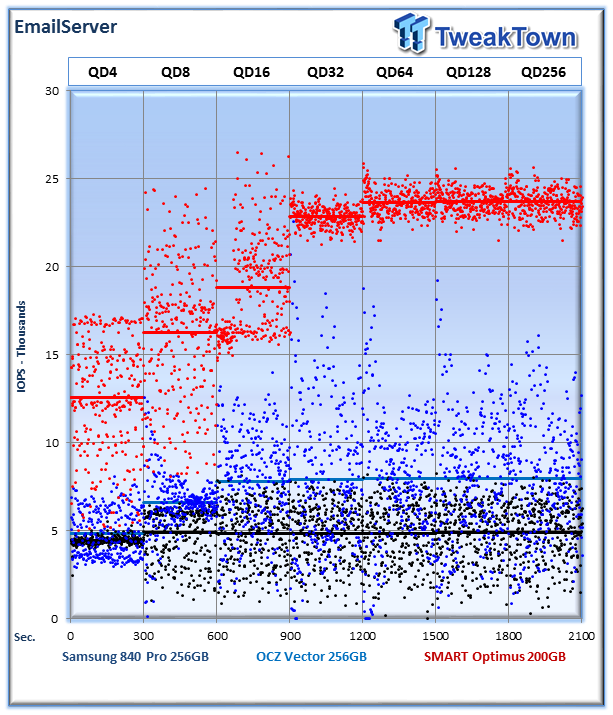The width and height of the screenshot is (613, 715).
Task: Click the red QD16 average line
Action: point(253,287)
